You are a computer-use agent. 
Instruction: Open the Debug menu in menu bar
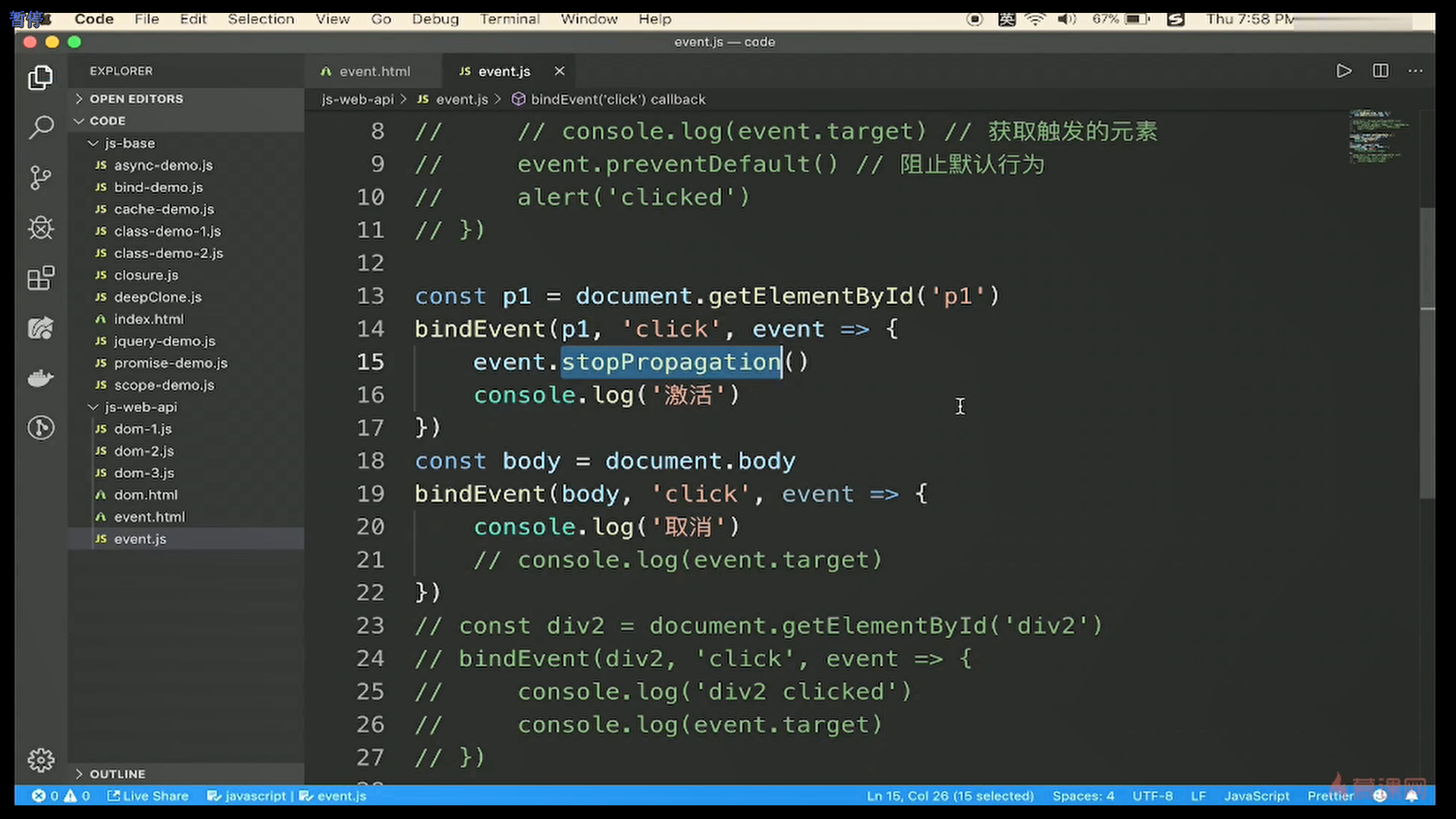click(x=435, y=19)
